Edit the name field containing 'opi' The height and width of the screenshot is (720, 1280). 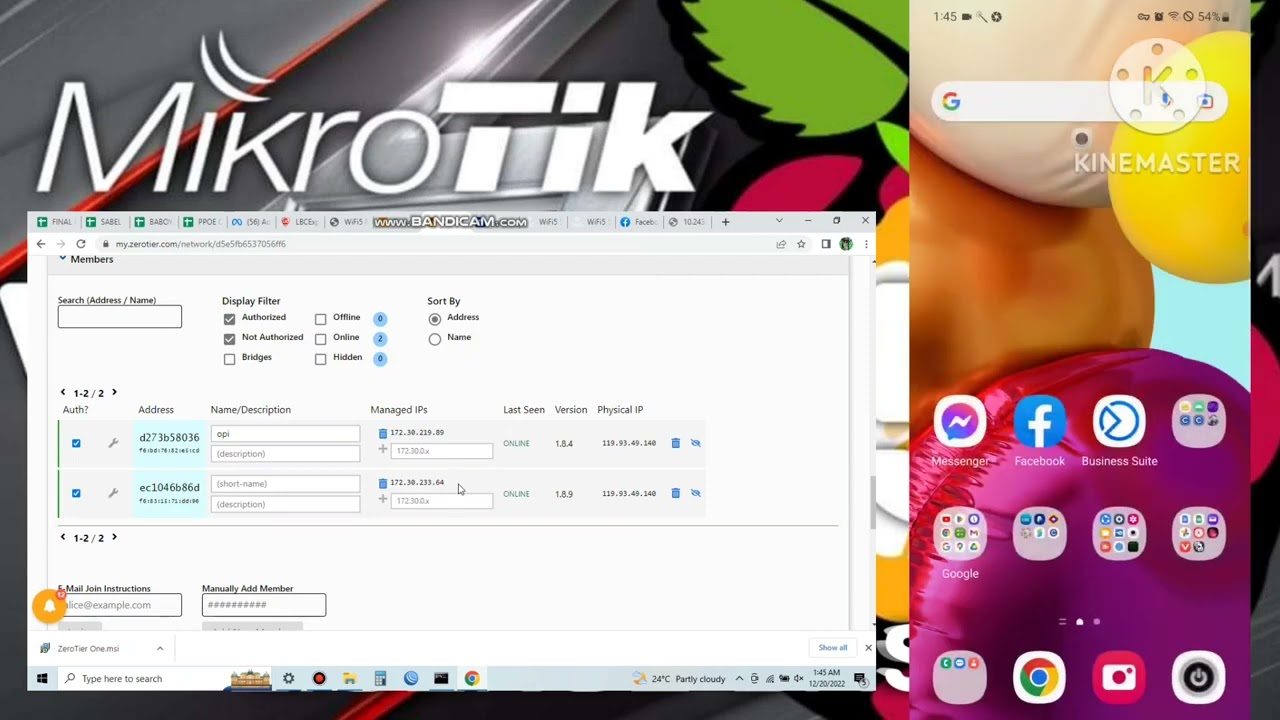pos(285,434)
